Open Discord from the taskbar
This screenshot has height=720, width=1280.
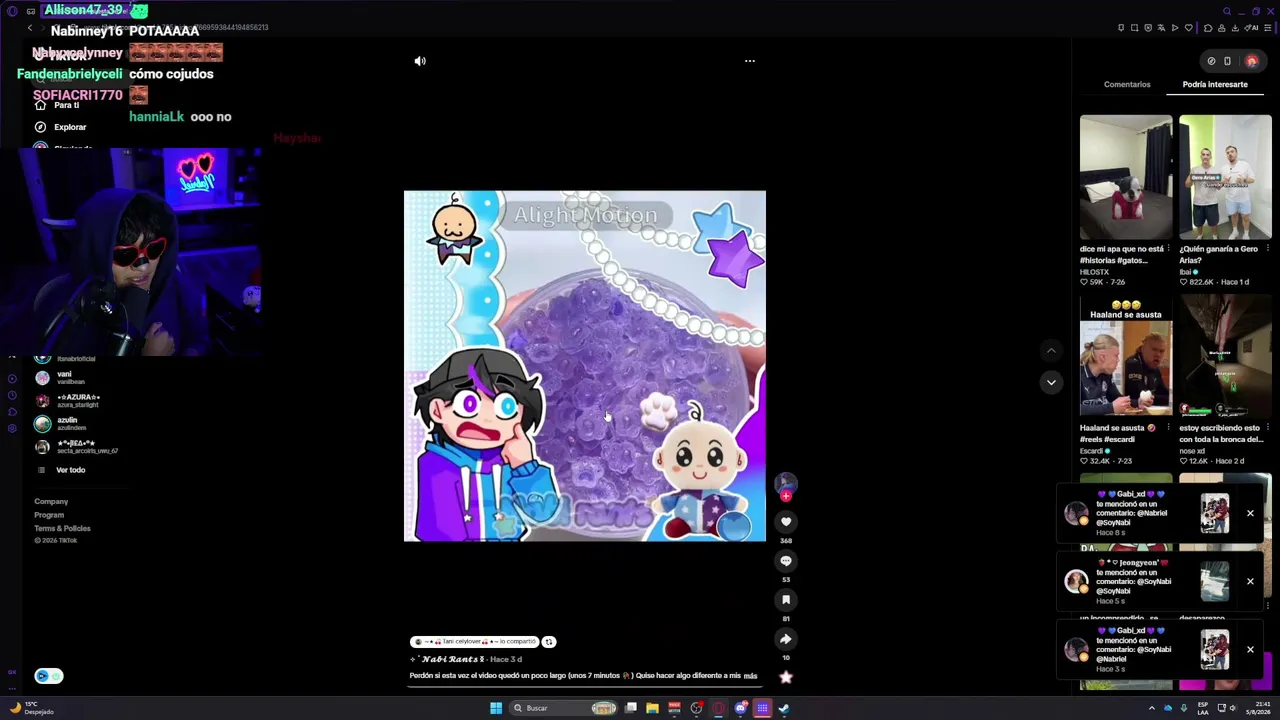[x=740, y=708]
